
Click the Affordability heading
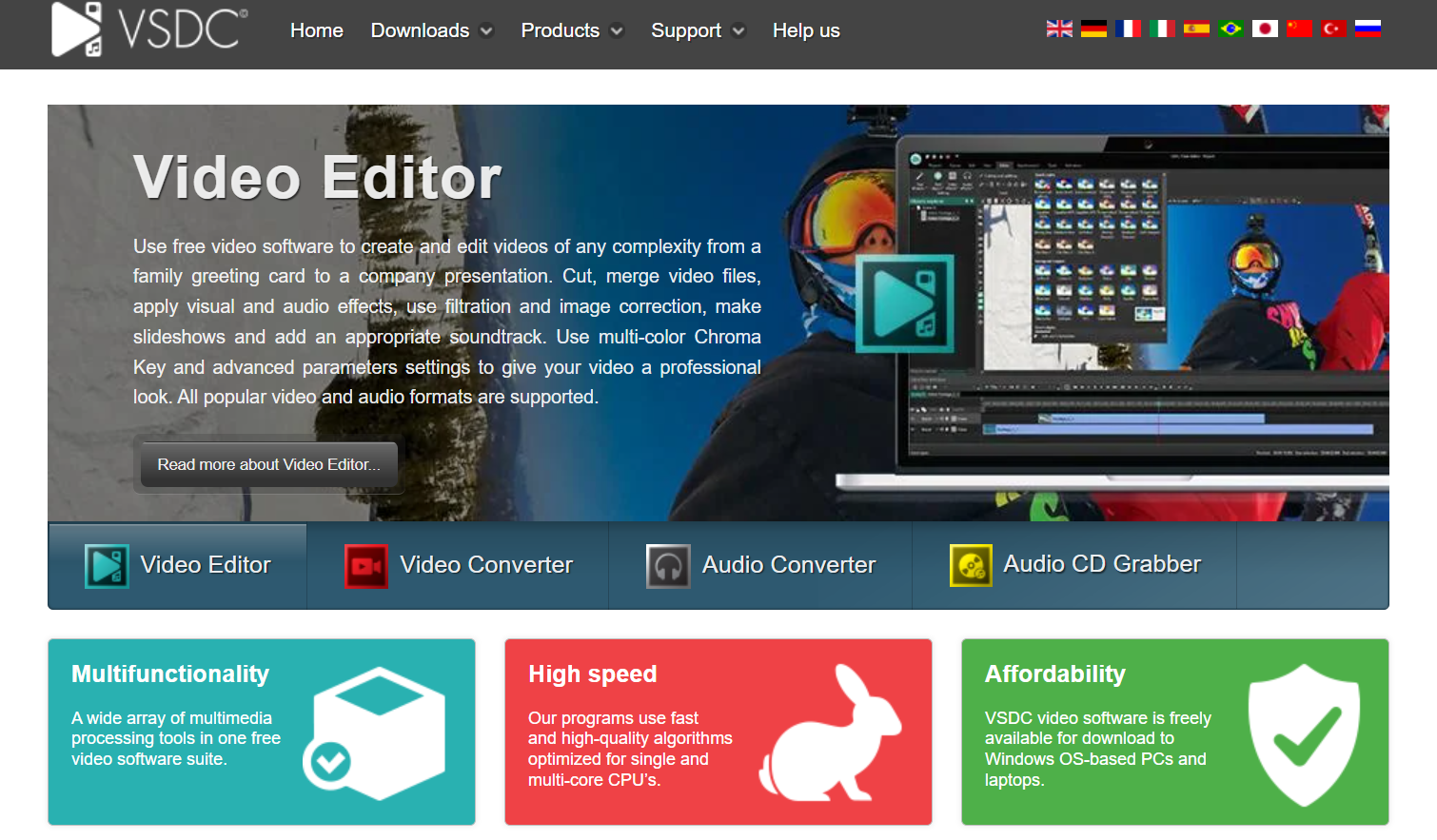coord(1054,674)
